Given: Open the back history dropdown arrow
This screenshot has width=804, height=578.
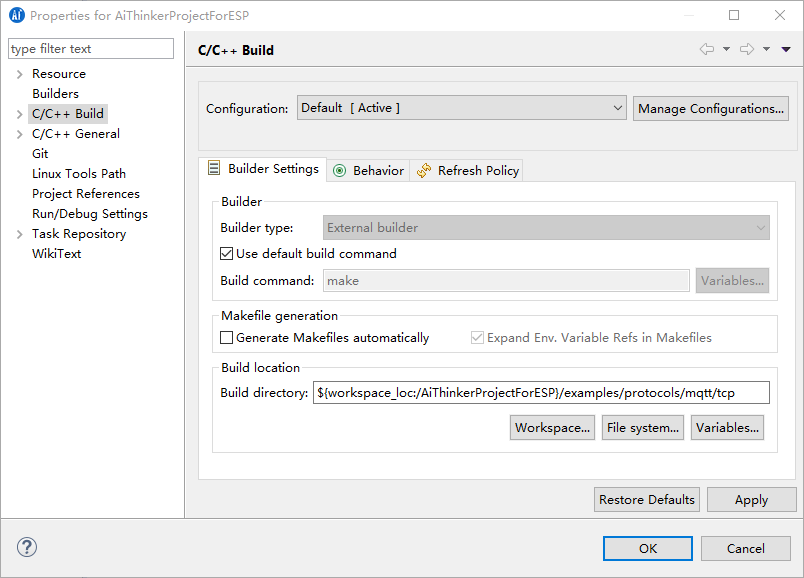Looking at the screenshot, I should click(726, 49).
